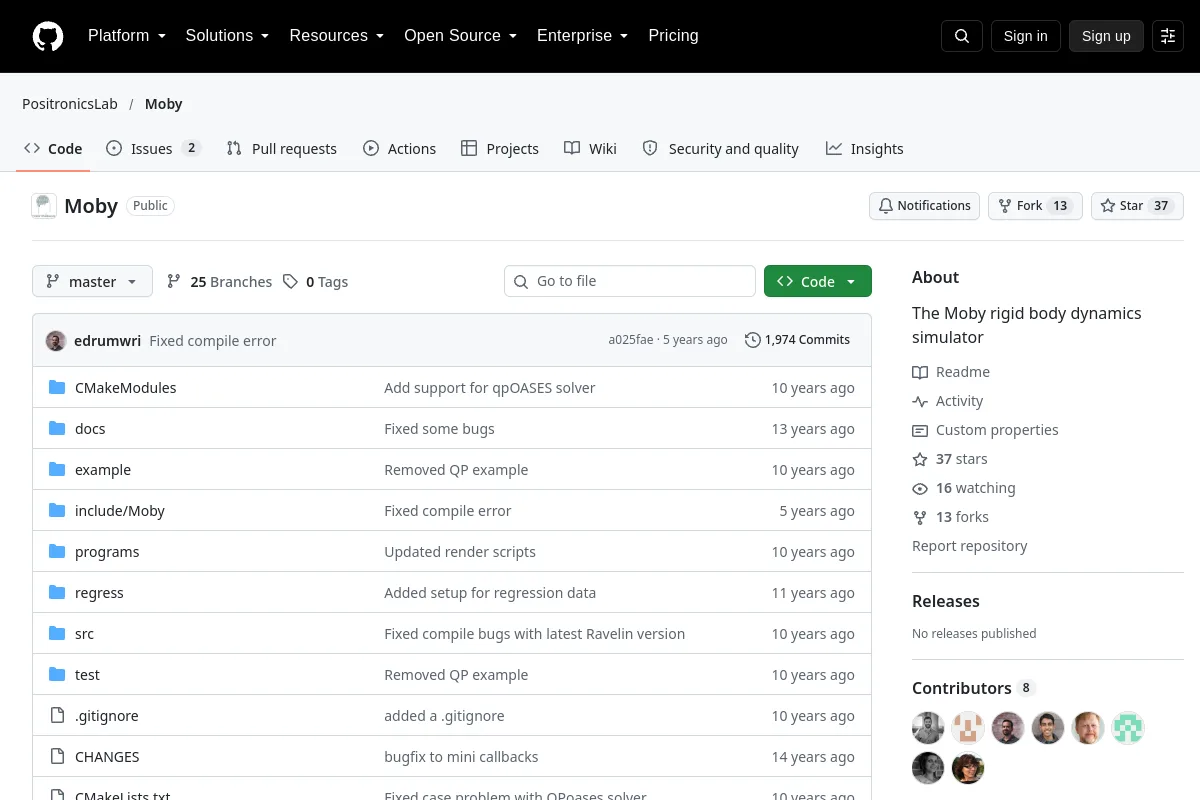The image size is (1200, 800).
Task: Click the .gitignore file icon
Action: [x=57, y=716]
